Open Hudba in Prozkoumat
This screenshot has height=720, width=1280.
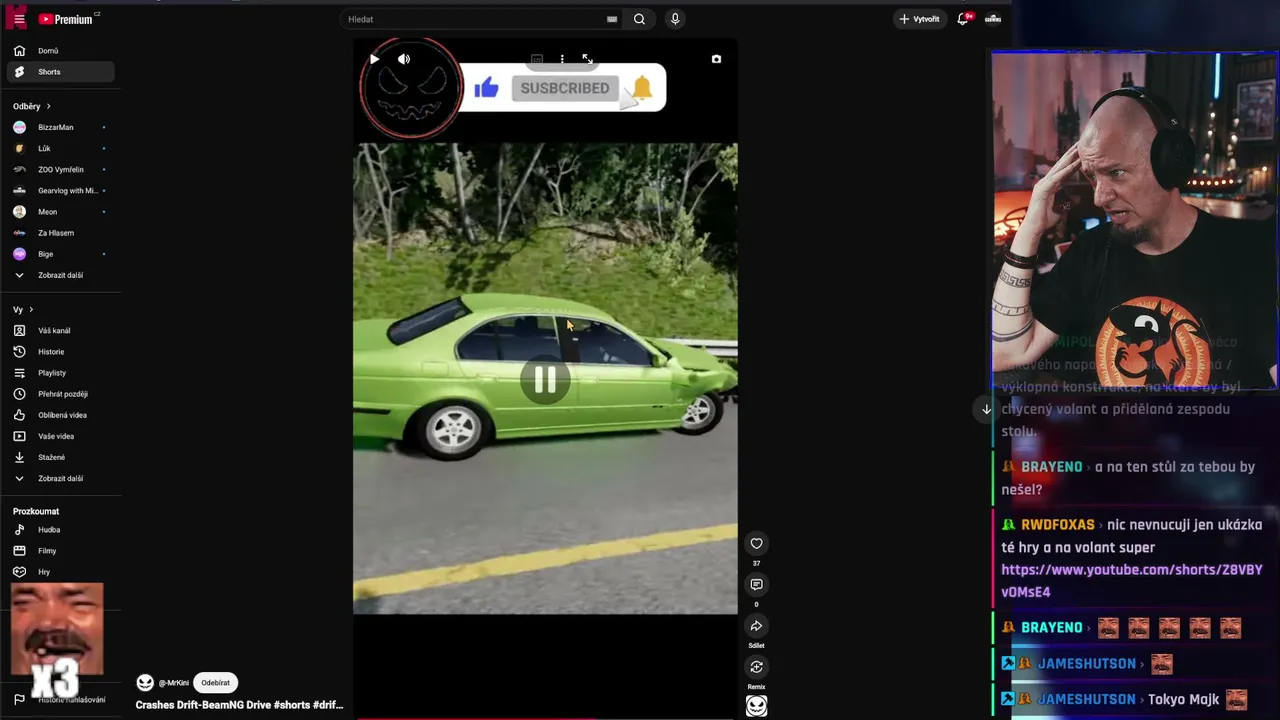point(60,530)
